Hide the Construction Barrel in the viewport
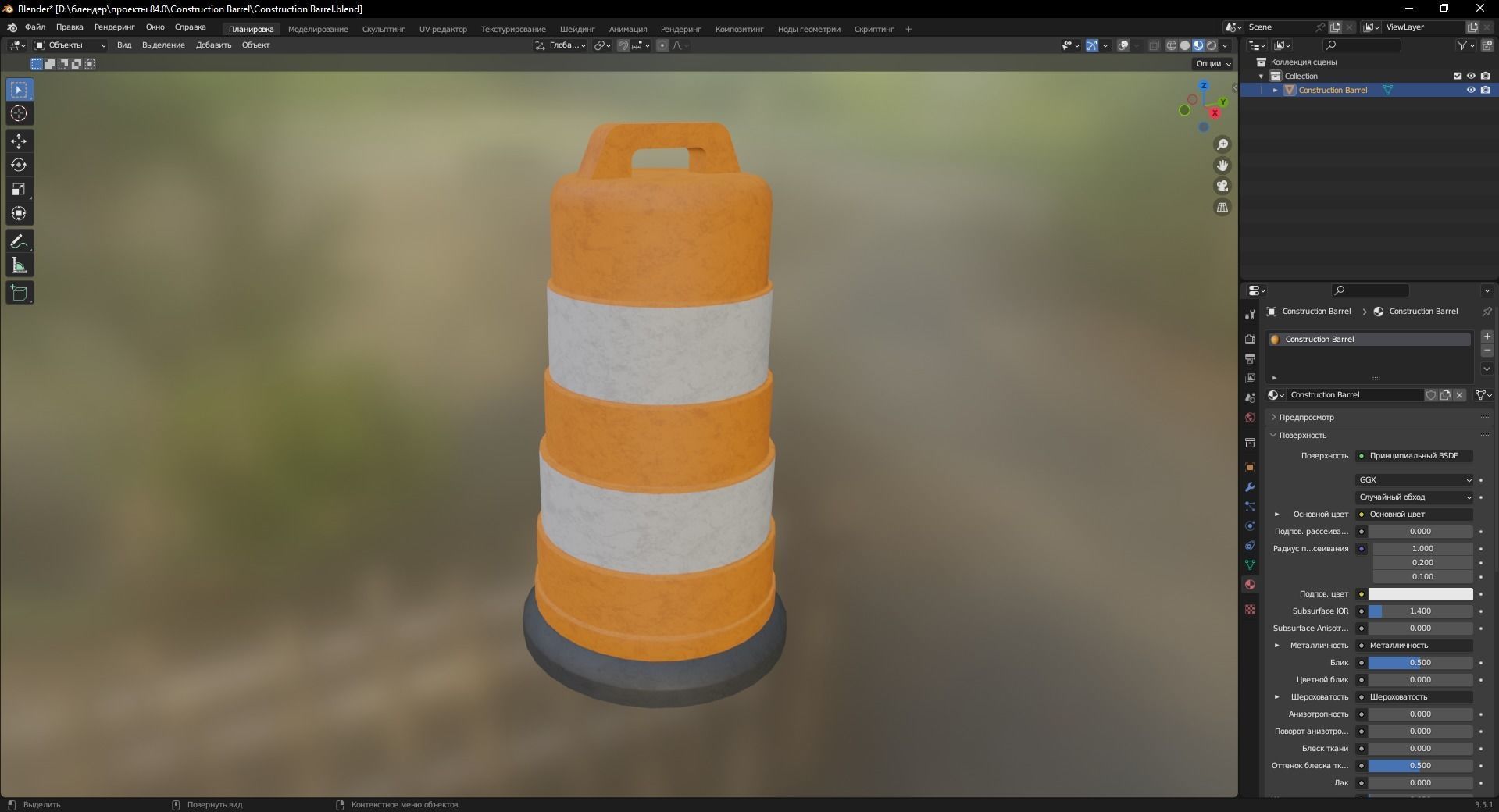Viewport: 1499px width, 812px height. (1472, 90)
